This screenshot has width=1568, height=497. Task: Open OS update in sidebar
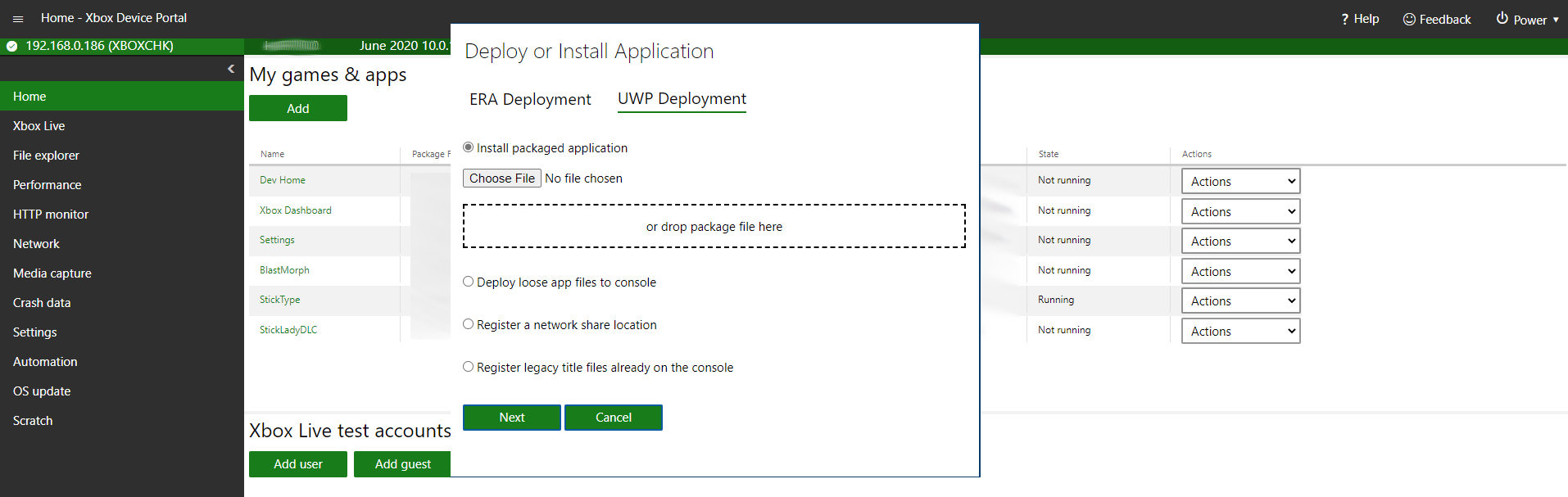pos(122,391)
